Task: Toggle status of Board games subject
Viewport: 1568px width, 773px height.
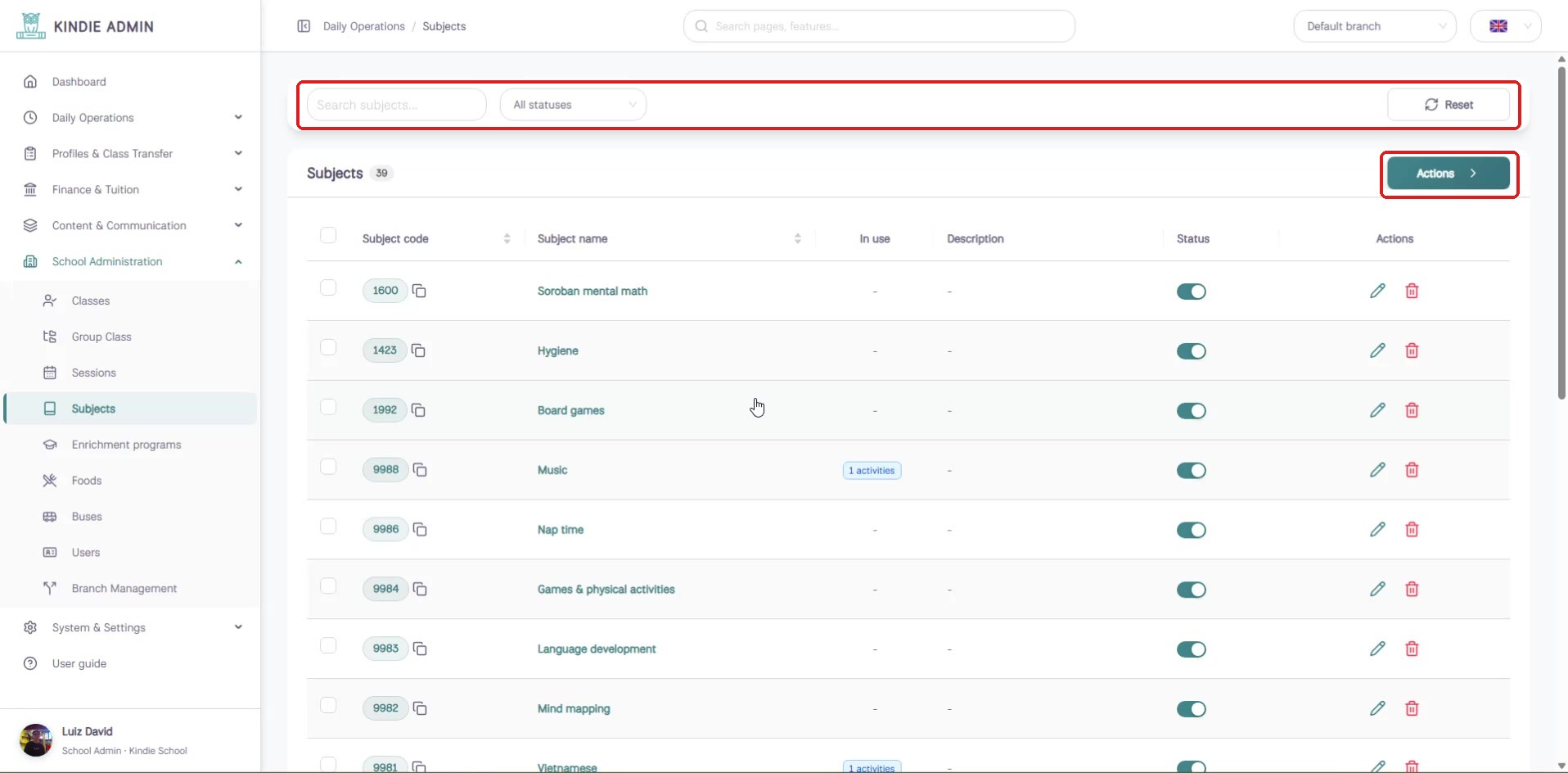Action: (x=1192, y=411)
